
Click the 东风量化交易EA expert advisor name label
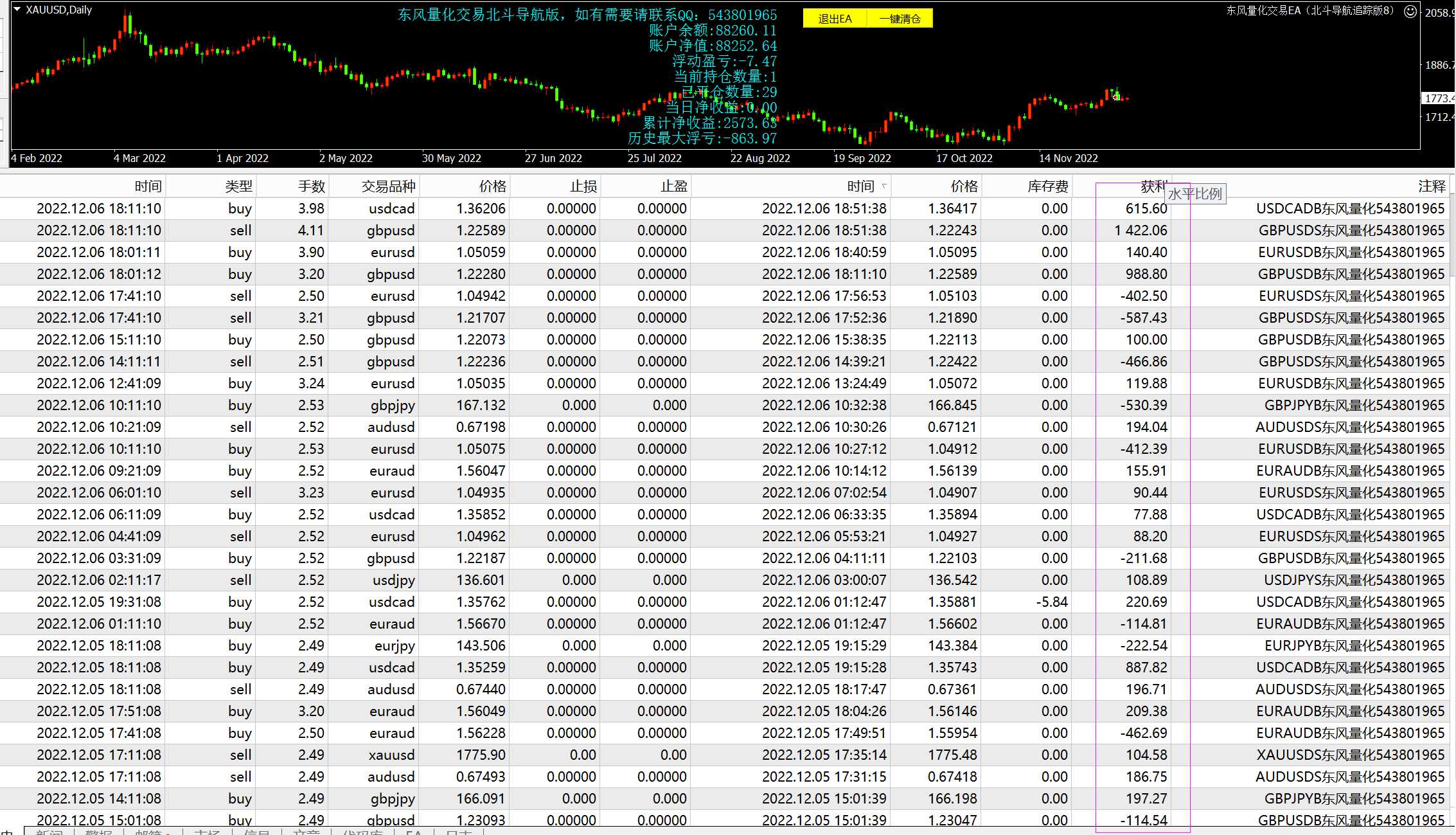tap(1310, 10)
